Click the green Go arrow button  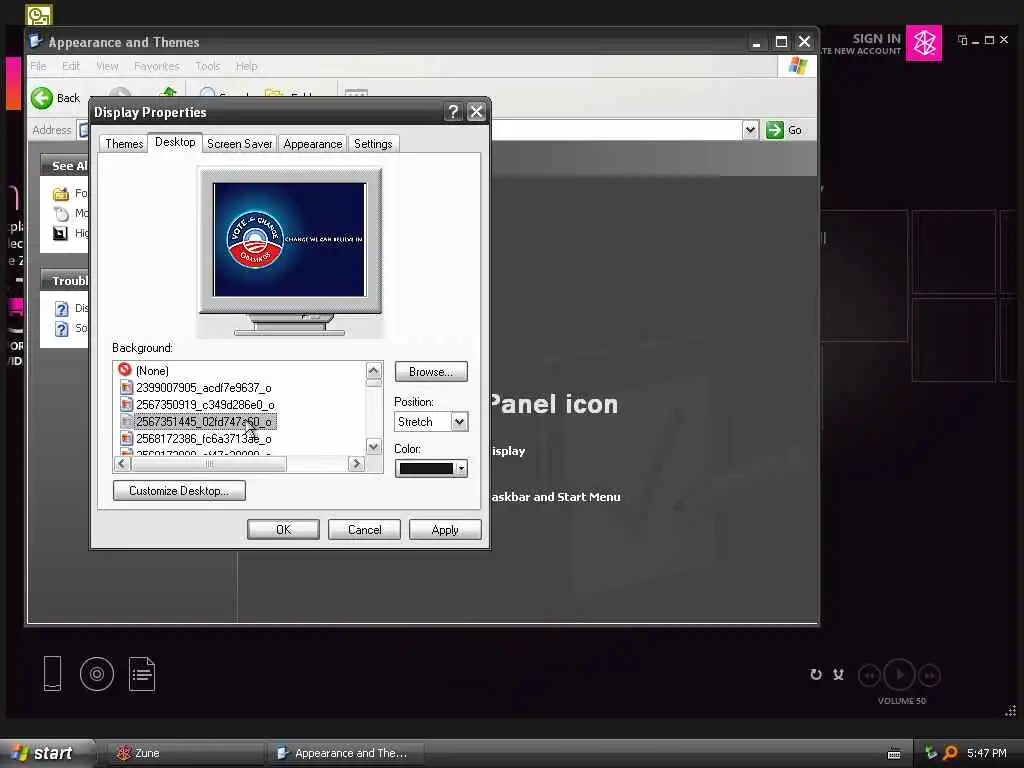click(x=775, y=130)
